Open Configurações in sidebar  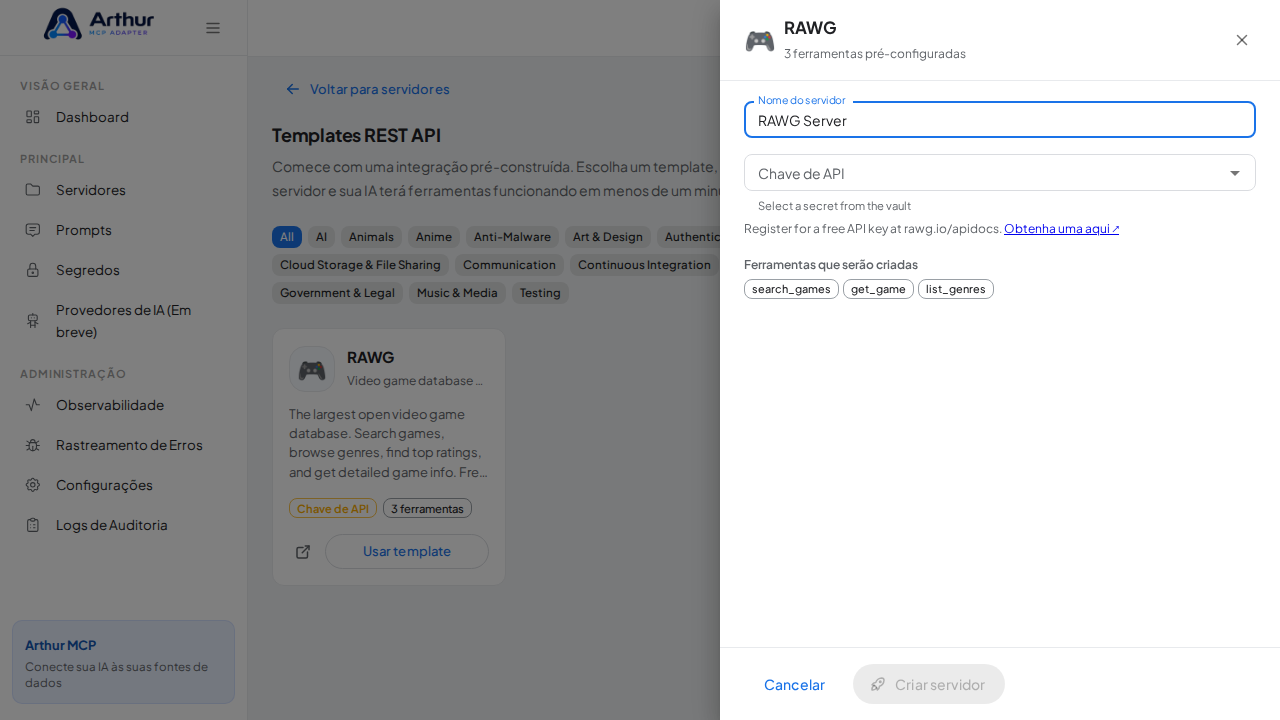(x=123, y=485)
